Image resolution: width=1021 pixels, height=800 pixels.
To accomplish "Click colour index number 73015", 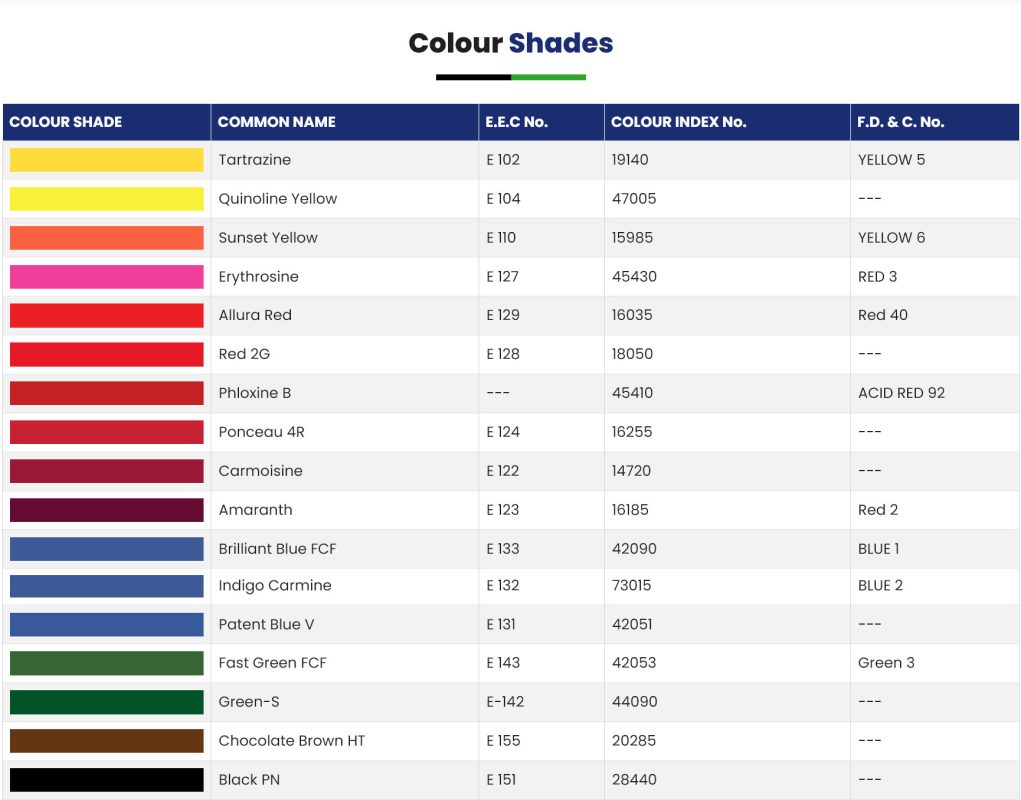I will [x=631, y=586].
